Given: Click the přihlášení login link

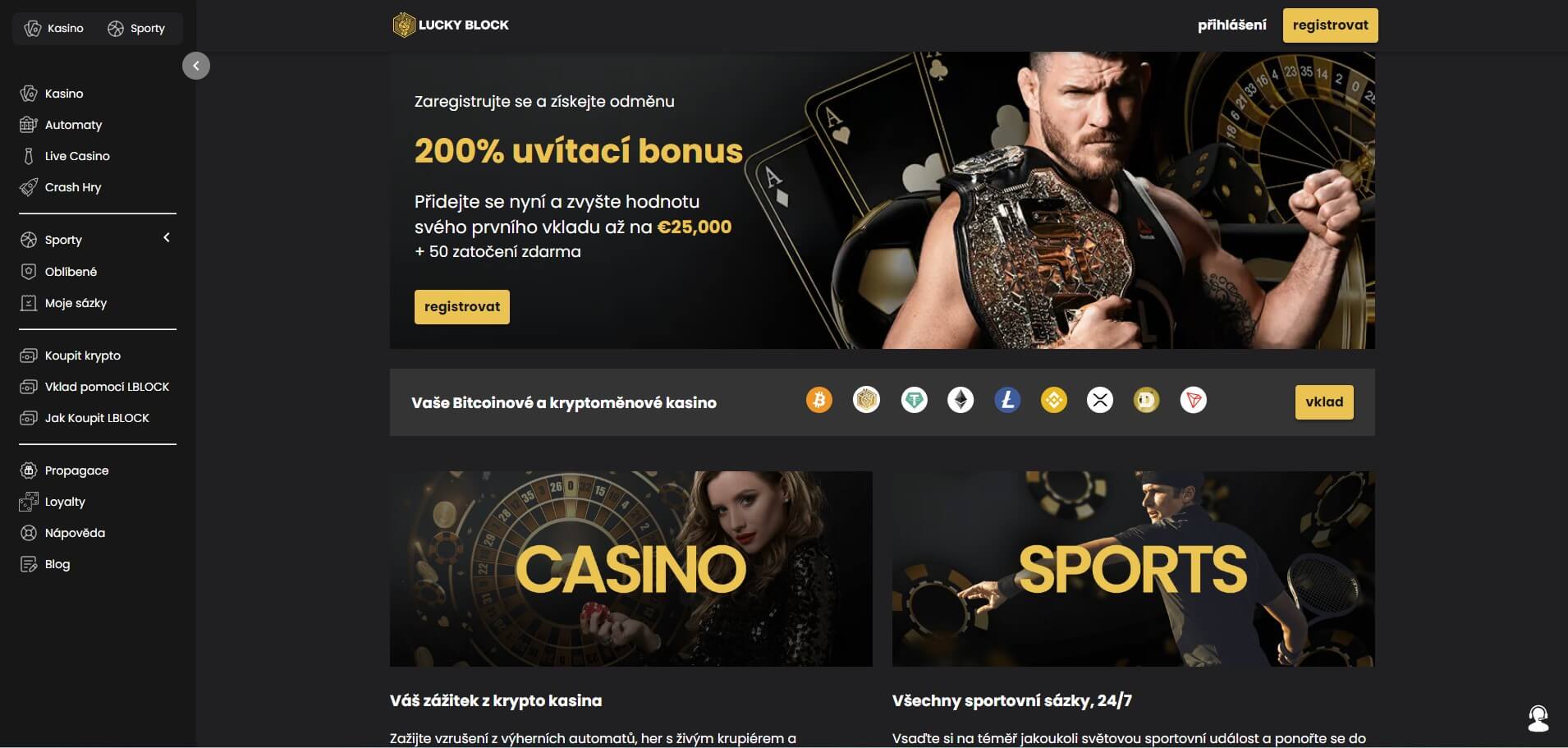Looking at the screenshot, I should coord(1231,25).
